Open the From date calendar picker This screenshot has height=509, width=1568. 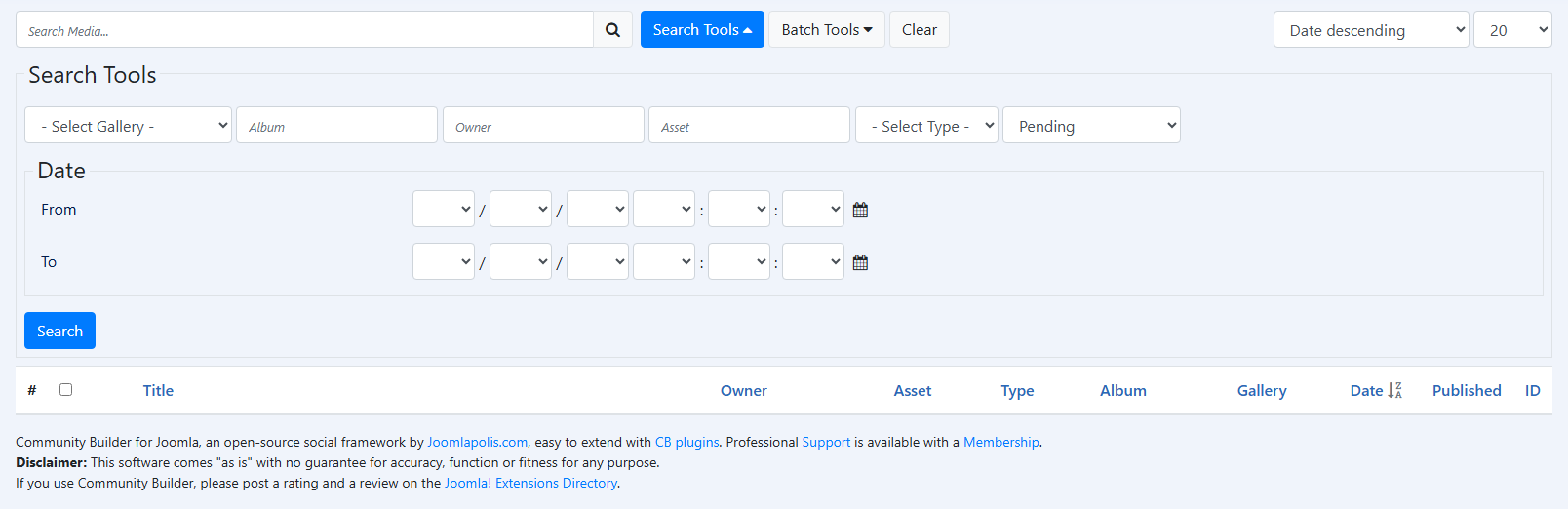860,210
